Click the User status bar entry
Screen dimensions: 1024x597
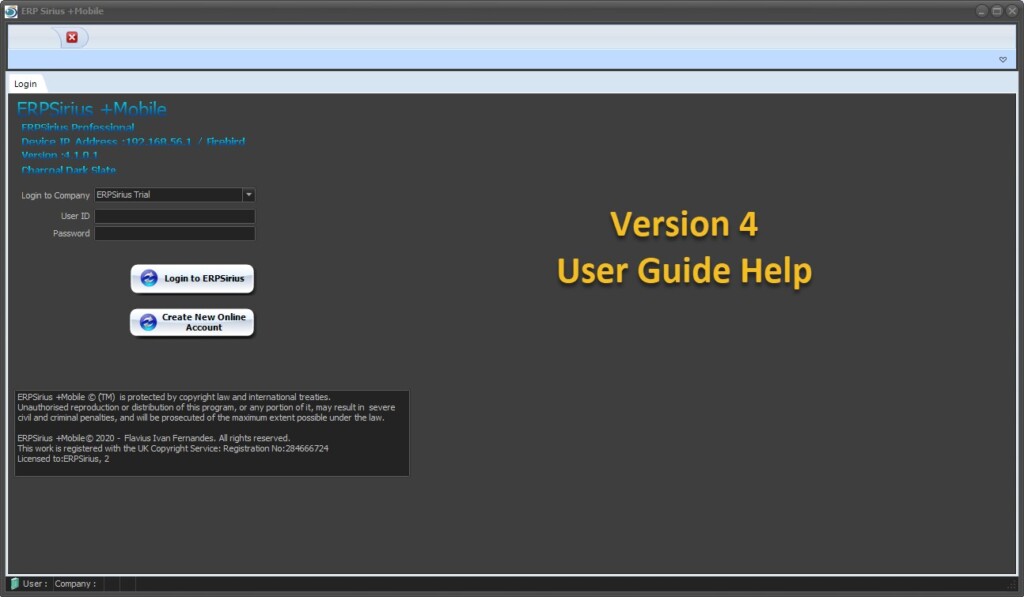[x=35, y=584]
